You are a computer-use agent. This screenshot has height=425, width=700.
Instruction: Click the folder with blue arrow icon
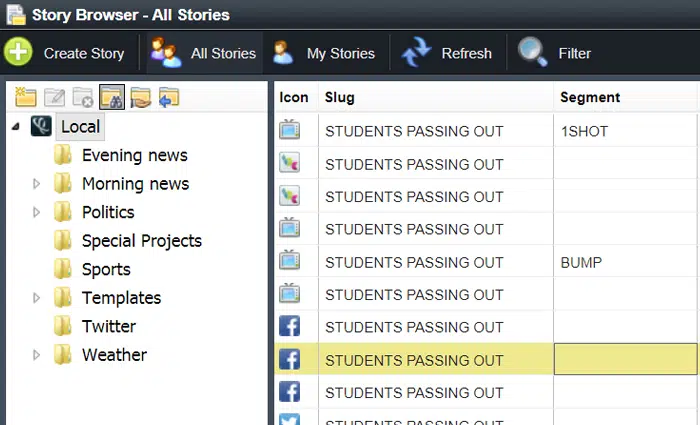coord(169,97)
